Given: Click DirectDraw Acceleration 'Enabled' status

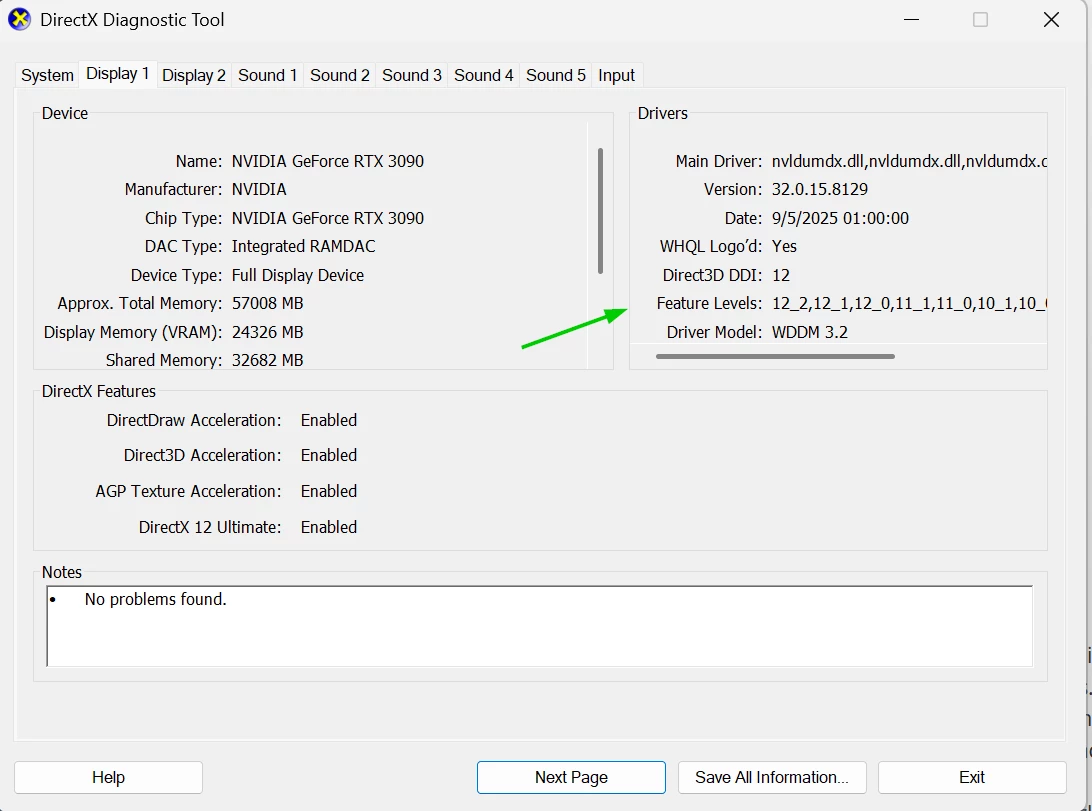Looking at the screenshot, I should coord(329,420).
